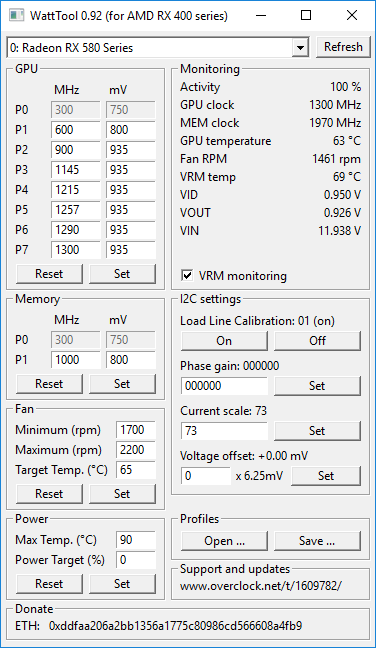The width and height of the screenshot is (376, 648).
Task: Click GPU P6 MHz field showing 1290
Action: [x=76, y=230]
